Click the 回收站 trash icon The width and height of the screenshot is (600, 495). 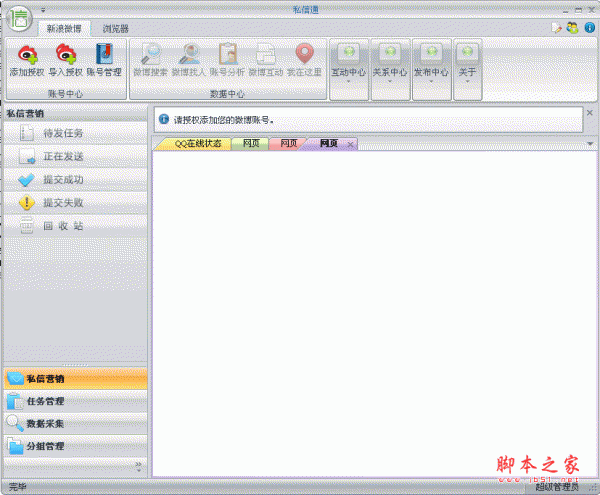point(26,226)
